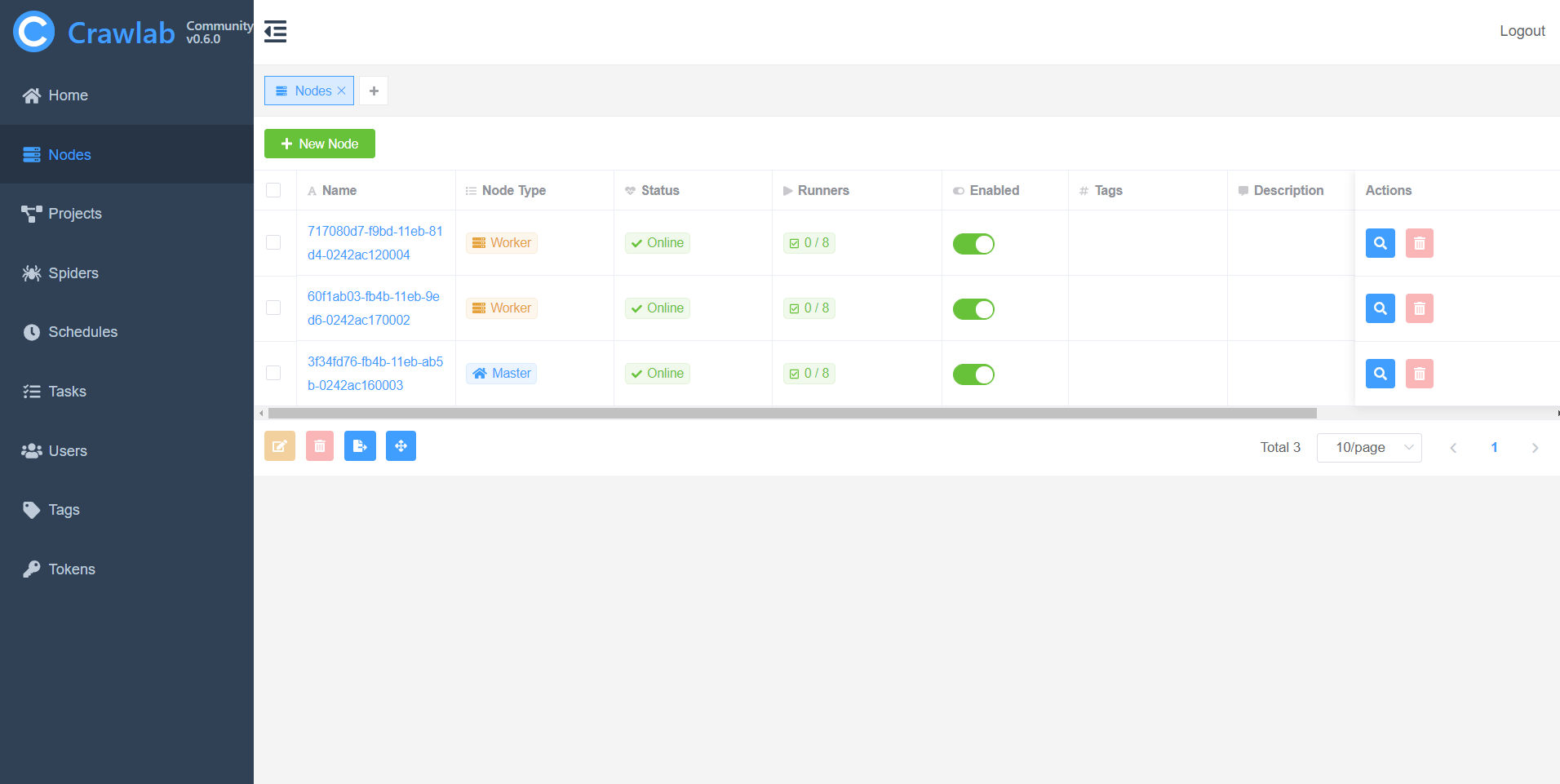This screenshot has height=784, width=1560.
Task: Open the Users management section
Action: 67,450
